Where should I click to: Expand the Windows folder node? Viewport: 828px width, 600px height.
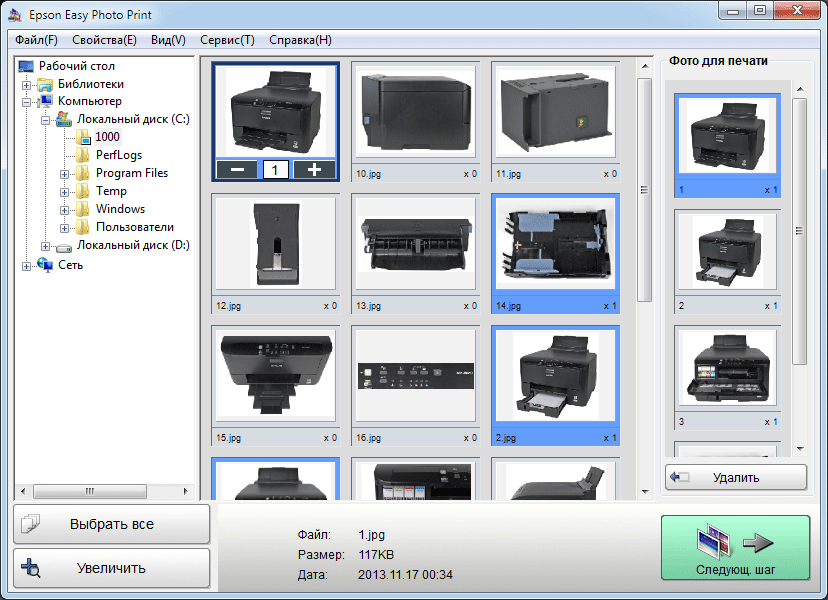[64, 210]
